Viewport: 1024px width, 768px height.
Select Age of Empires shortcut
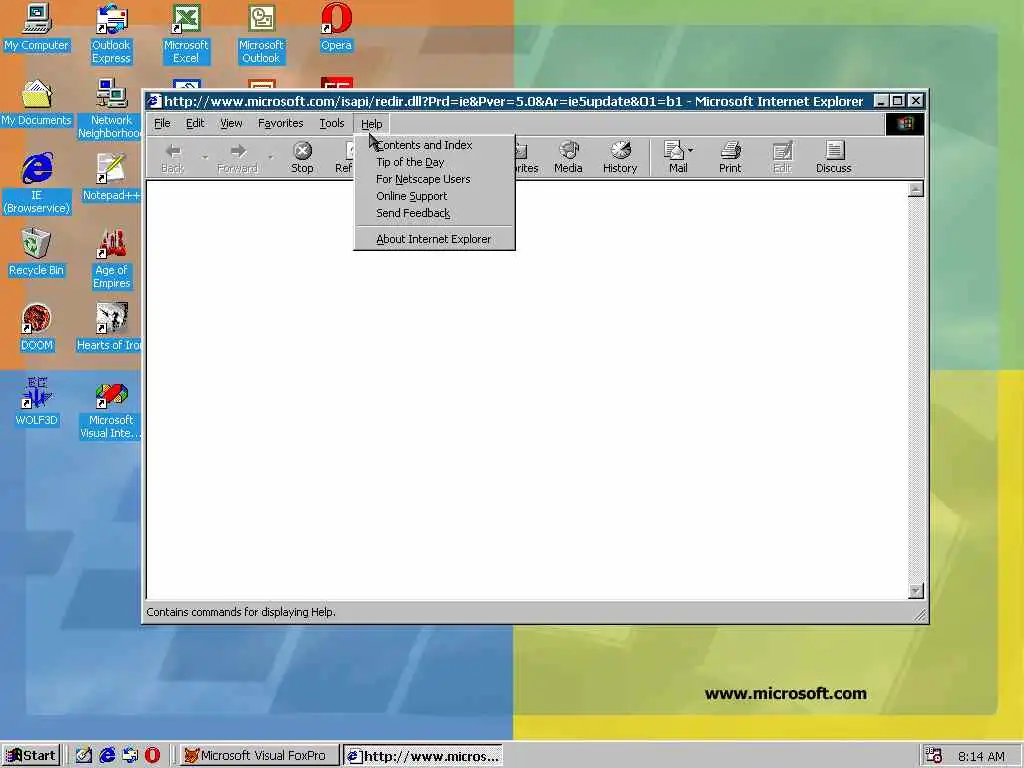111,259
